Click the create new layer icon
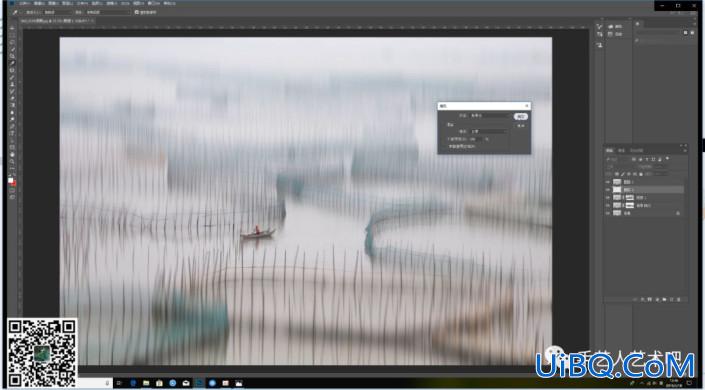Screen dimensions: 705x390 coord(671,299)
